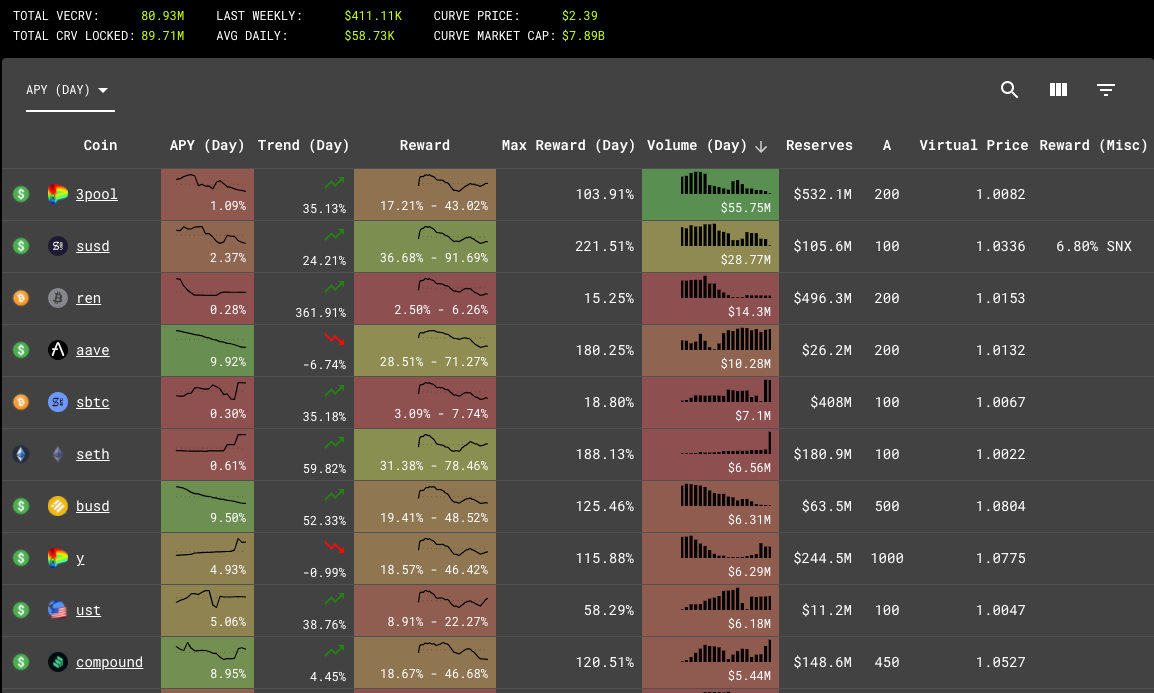The height and width of the screenshot is (693, 1154).
Task: Click the aave APY chart cell showing 9.92%
Action: tap(208, 350)
